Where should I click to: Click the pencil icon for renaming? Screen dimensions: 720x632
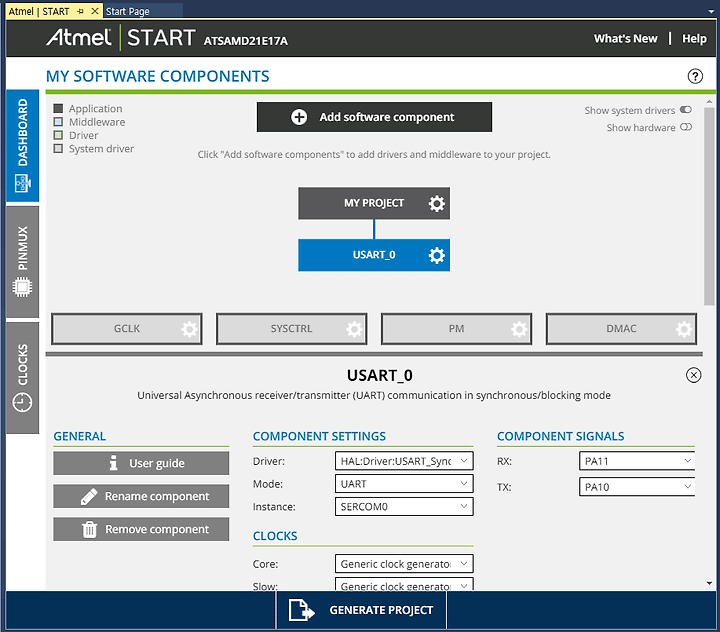pos(89,497)
